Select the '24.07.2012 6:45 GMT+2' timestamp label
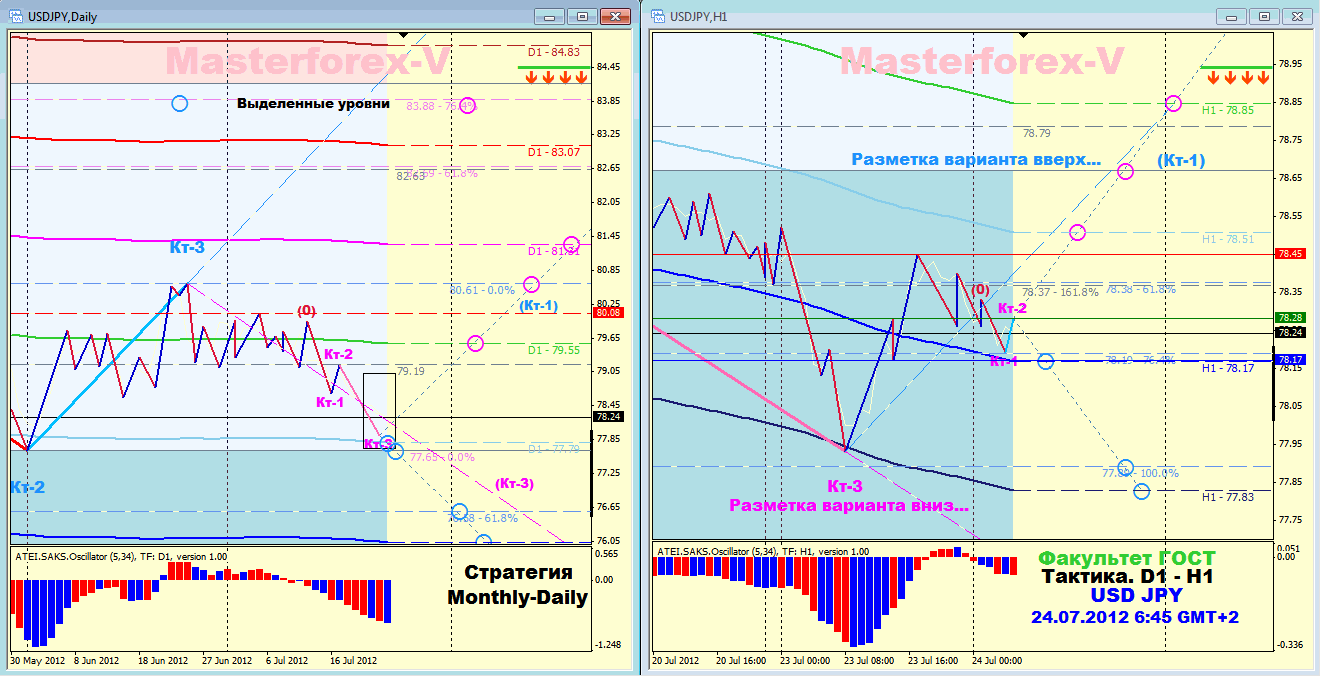This screenshot has height=677, width=1320. pos(1135,617)
